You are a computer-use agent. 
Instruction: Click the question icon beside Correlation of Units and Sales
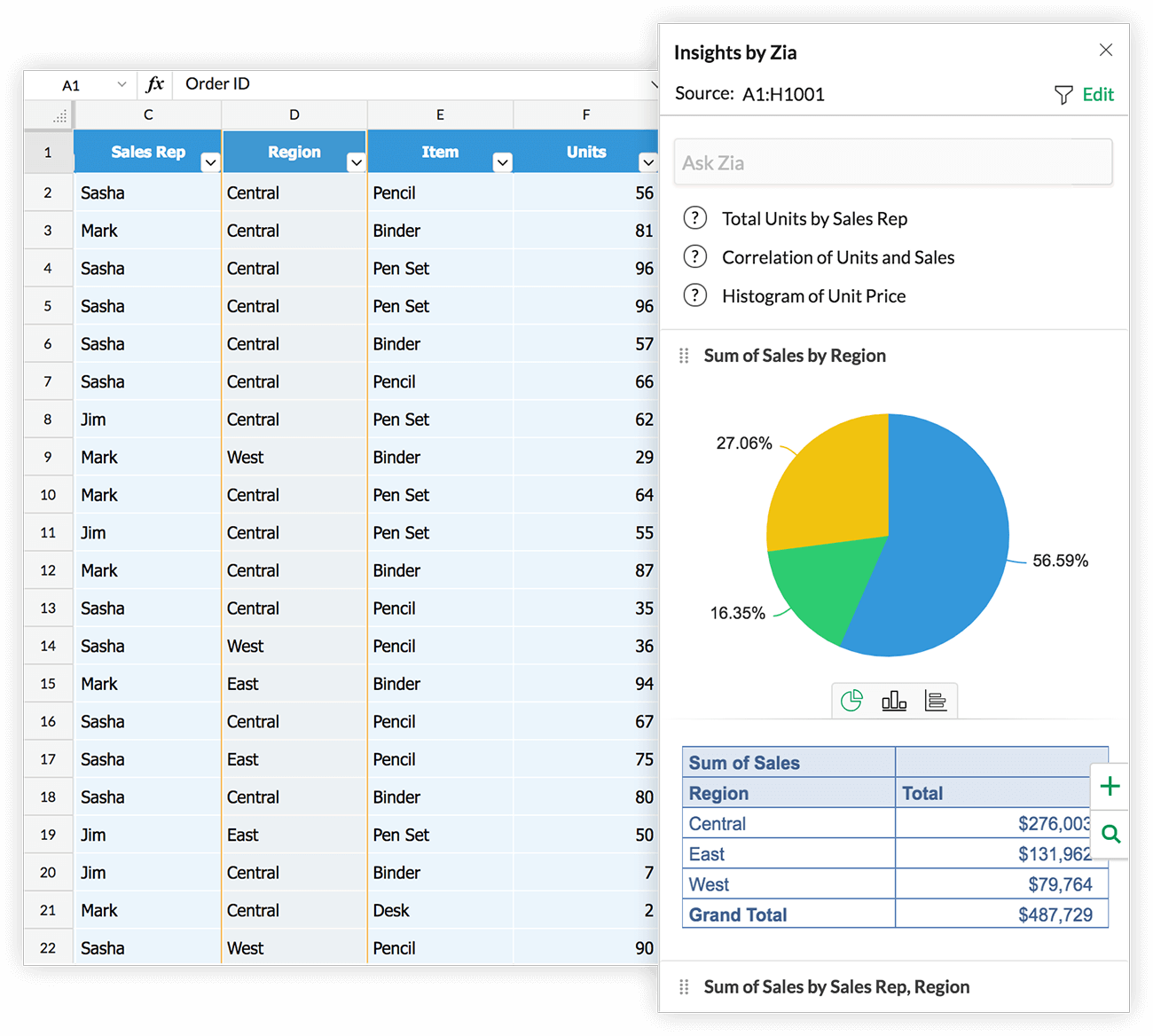coord(695,257)
